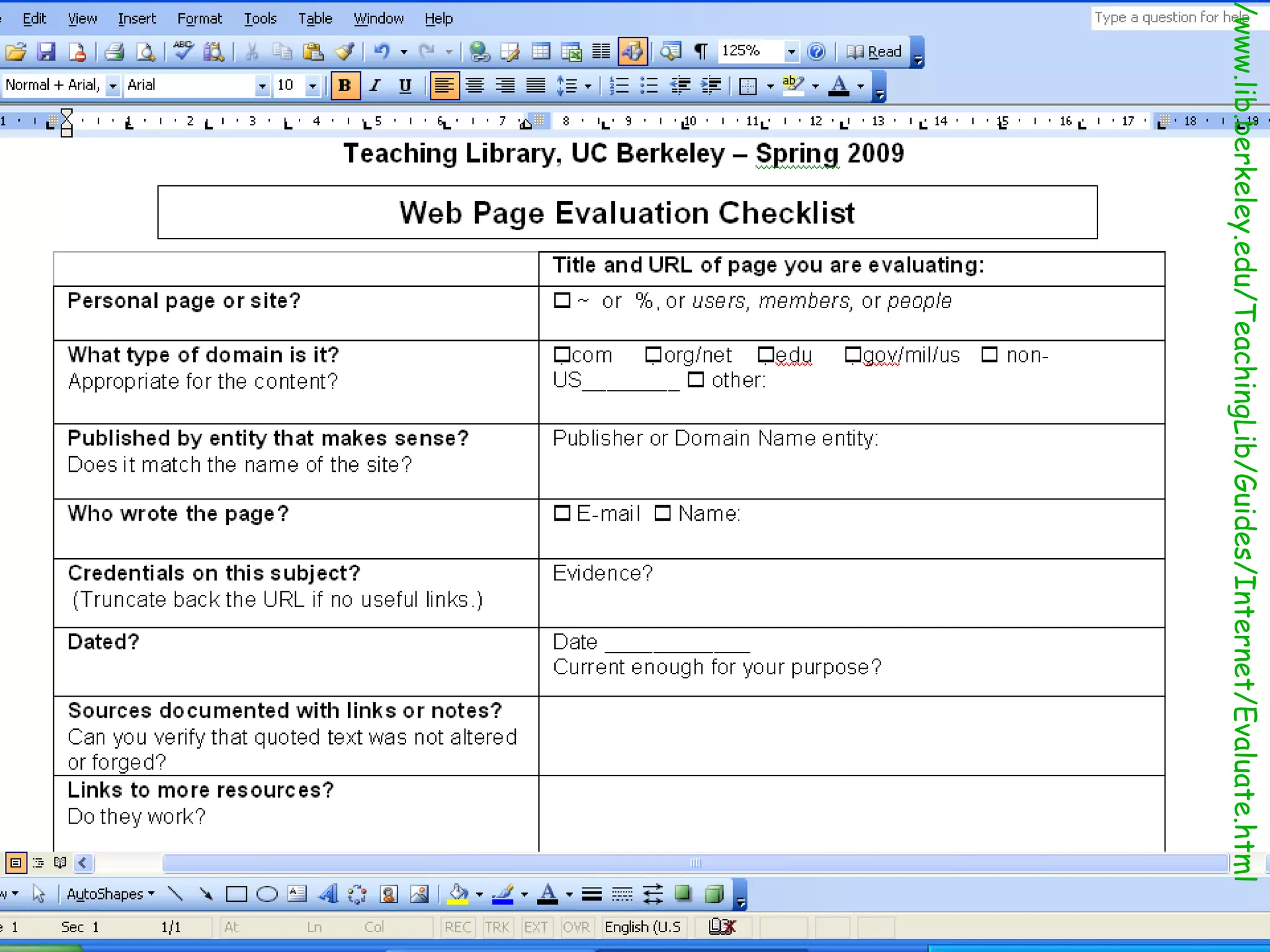
Task: Click the Highlight color marker
Action: click(793, 86)
